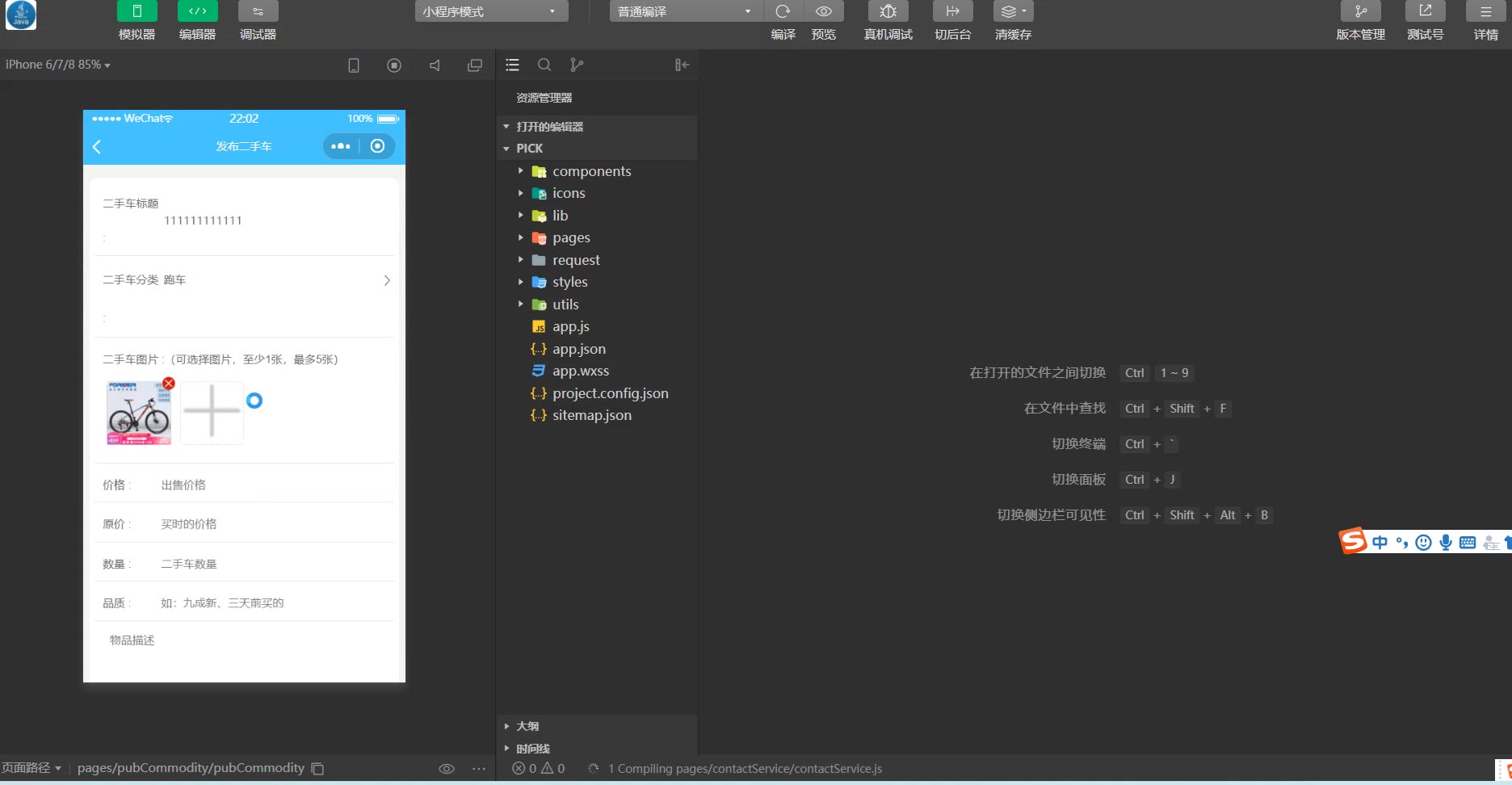
Task: Expand the components folder
Action: (x=597, y=171)
